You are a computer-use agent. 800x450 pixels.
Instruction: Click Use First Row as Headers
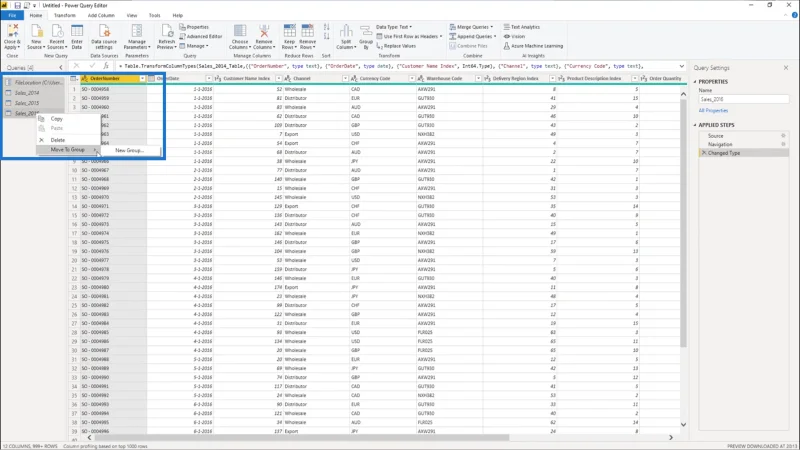pyautogui.click(x=409, y=36)
